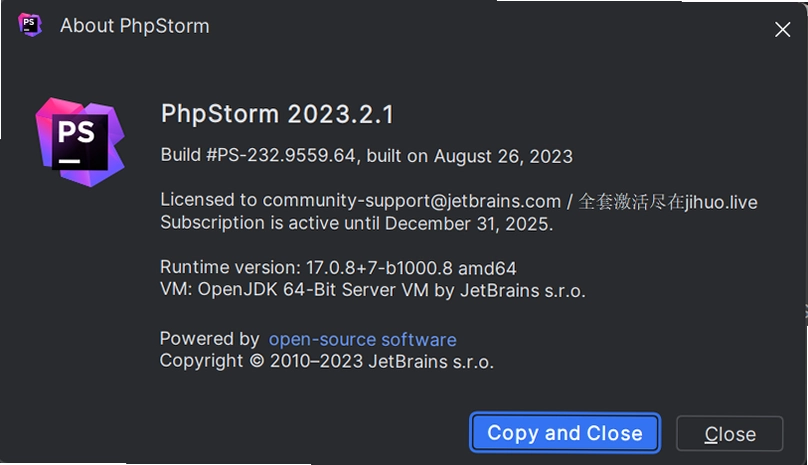
Task: Click the December 31, 2025 expiry date
Action: (x=468, y=224)
